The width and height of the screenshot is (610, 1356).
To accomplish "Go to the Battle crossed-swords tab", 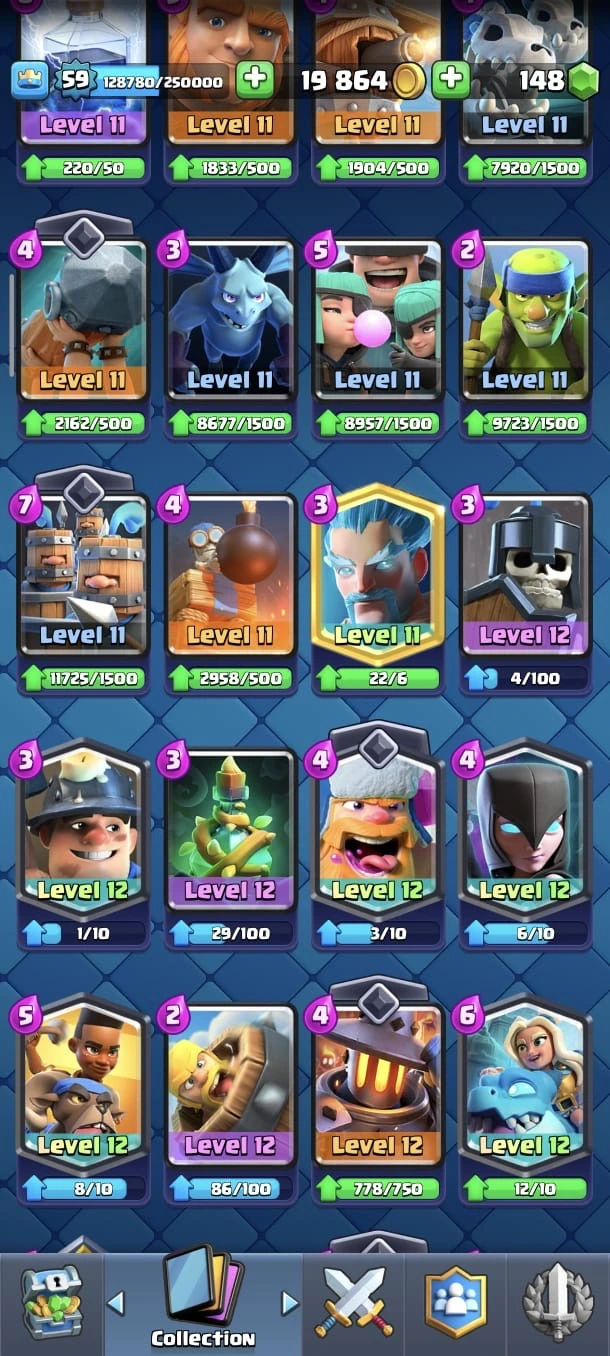I will 354,1302.
